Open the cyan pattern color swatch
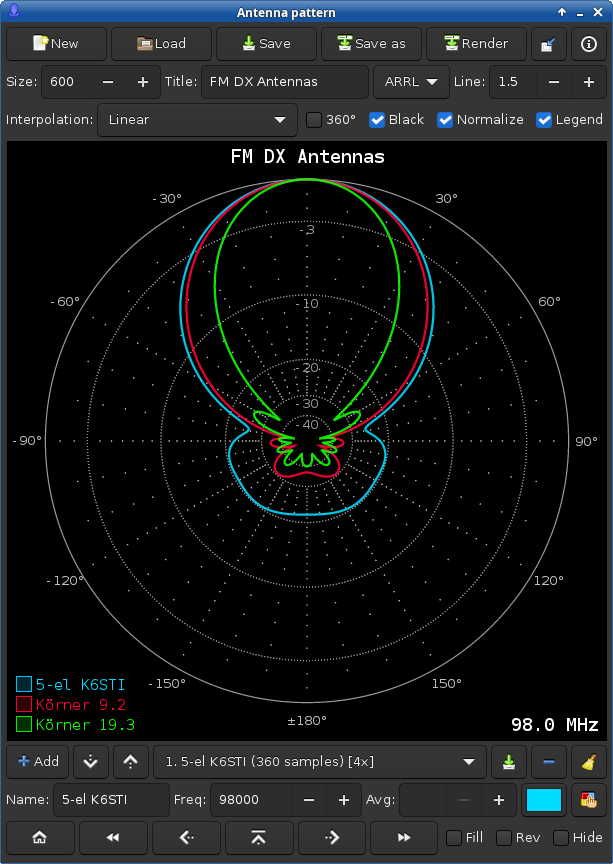613x864 pixels. point(544,800)
